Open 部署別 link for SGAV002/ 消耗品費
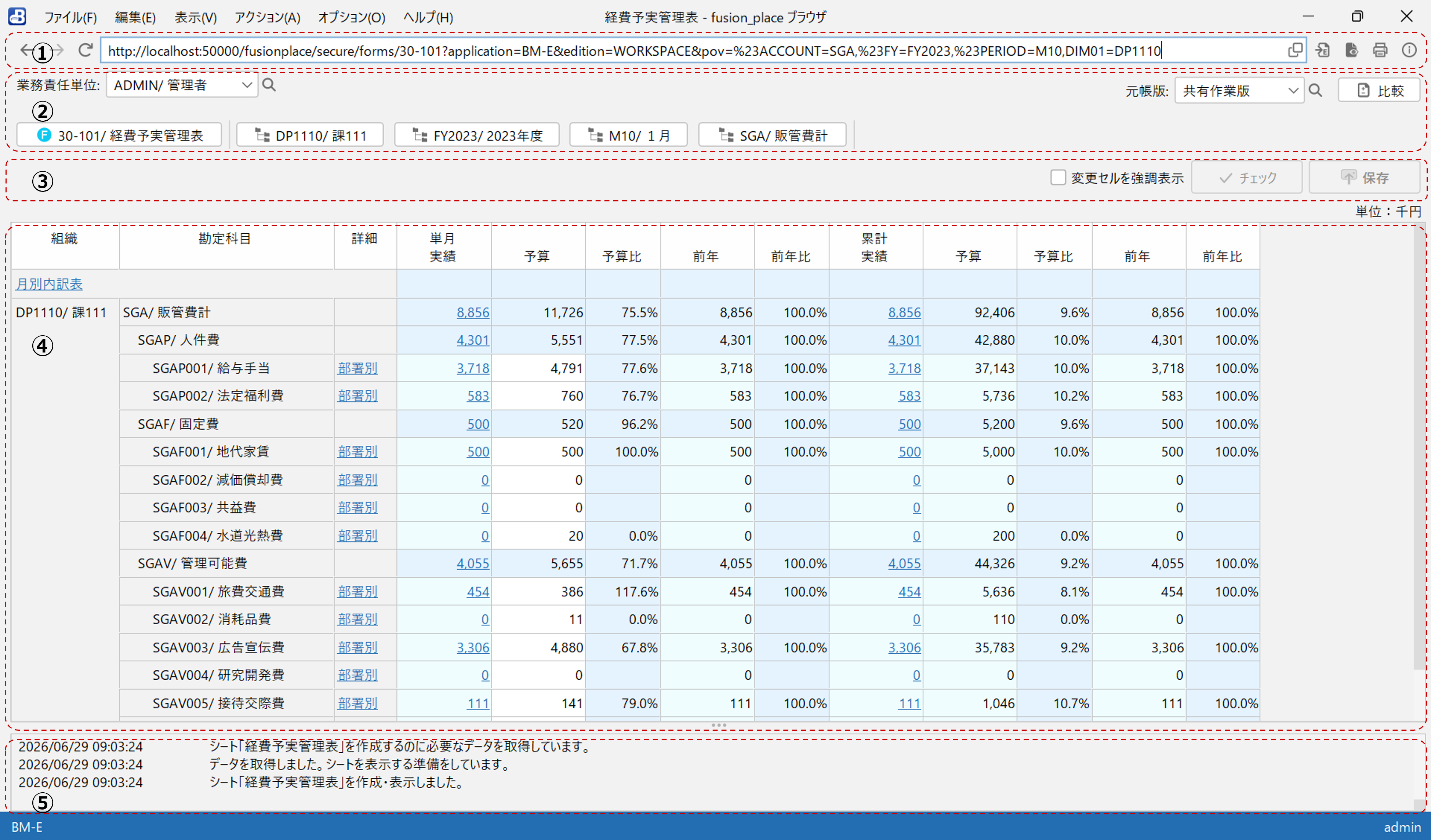This screenshot has height=840, width=1431. 357,619
